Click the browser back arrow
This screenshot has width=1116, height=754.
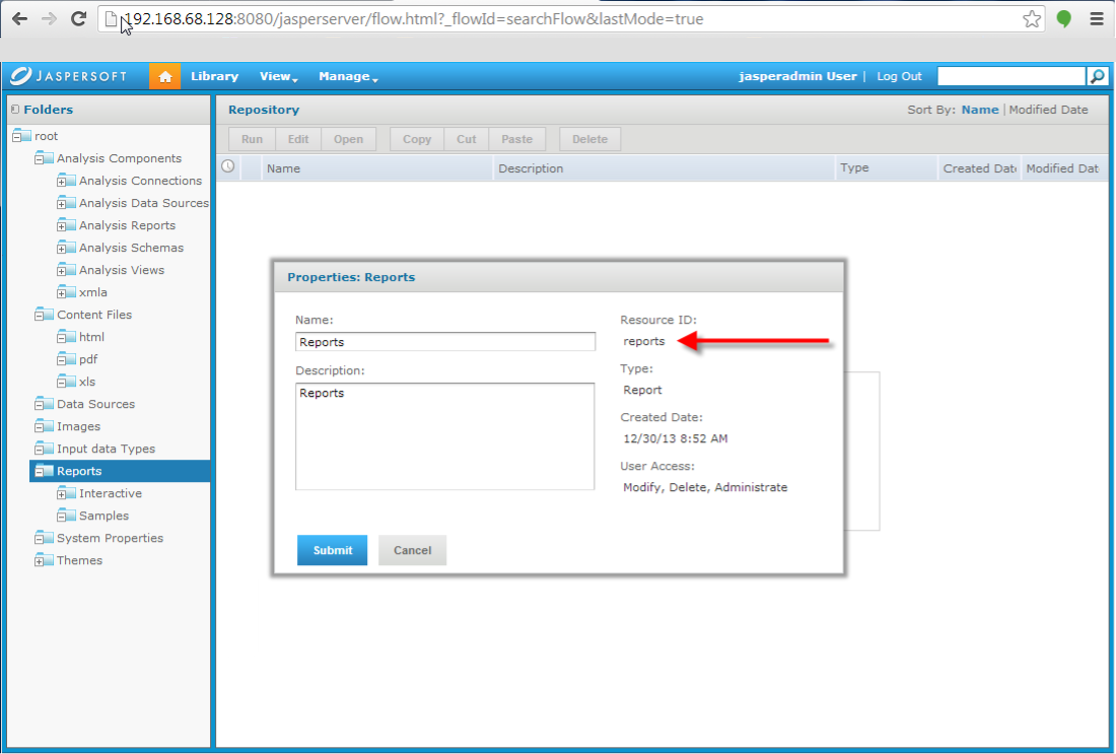tap(20, 19)
